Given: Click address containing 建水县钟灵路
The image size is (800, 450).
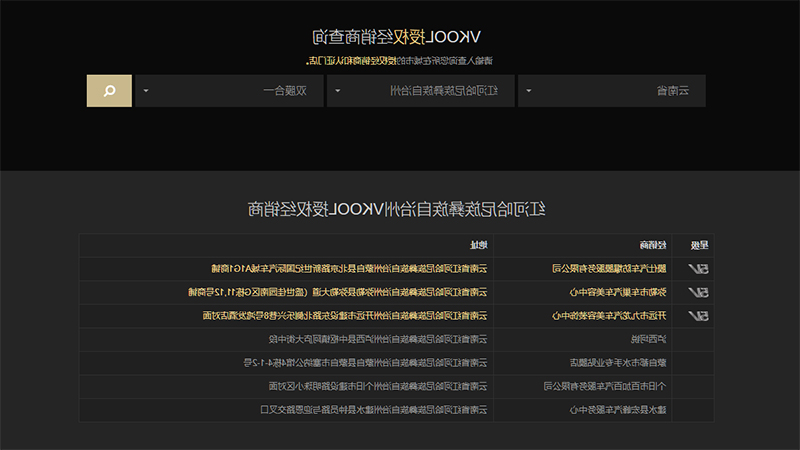Looking at the screenshot, I should coord(373,410).
